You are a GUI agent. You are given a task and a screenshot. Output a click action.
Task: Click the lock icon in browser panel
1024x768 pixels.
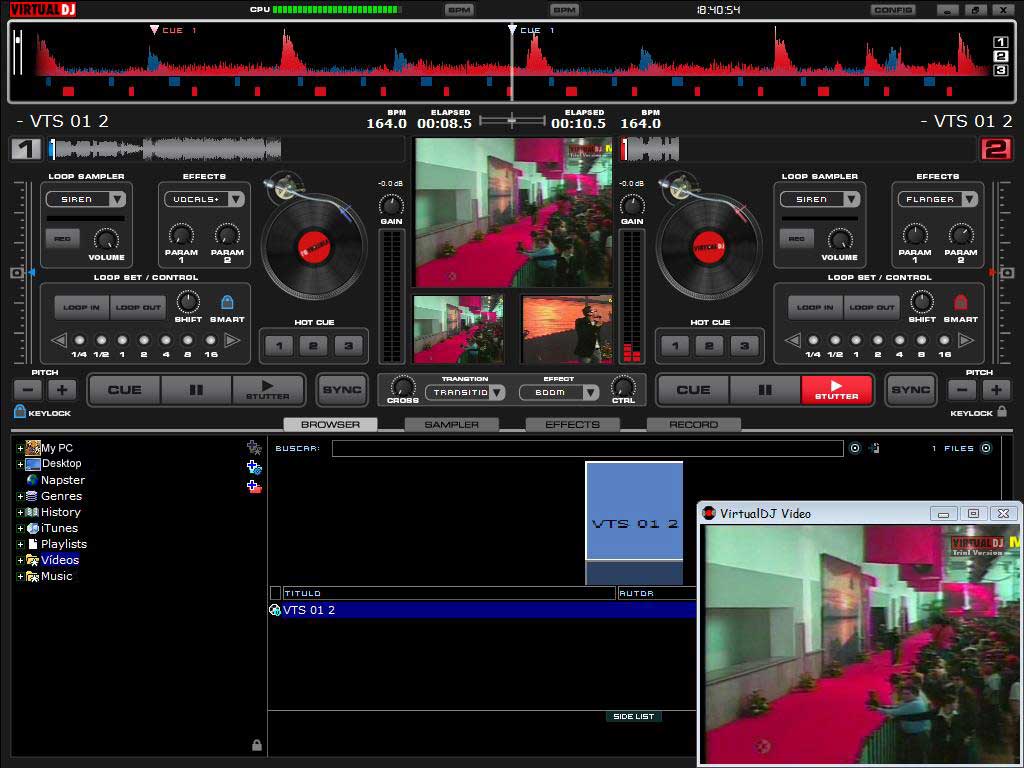pos(257,745)
